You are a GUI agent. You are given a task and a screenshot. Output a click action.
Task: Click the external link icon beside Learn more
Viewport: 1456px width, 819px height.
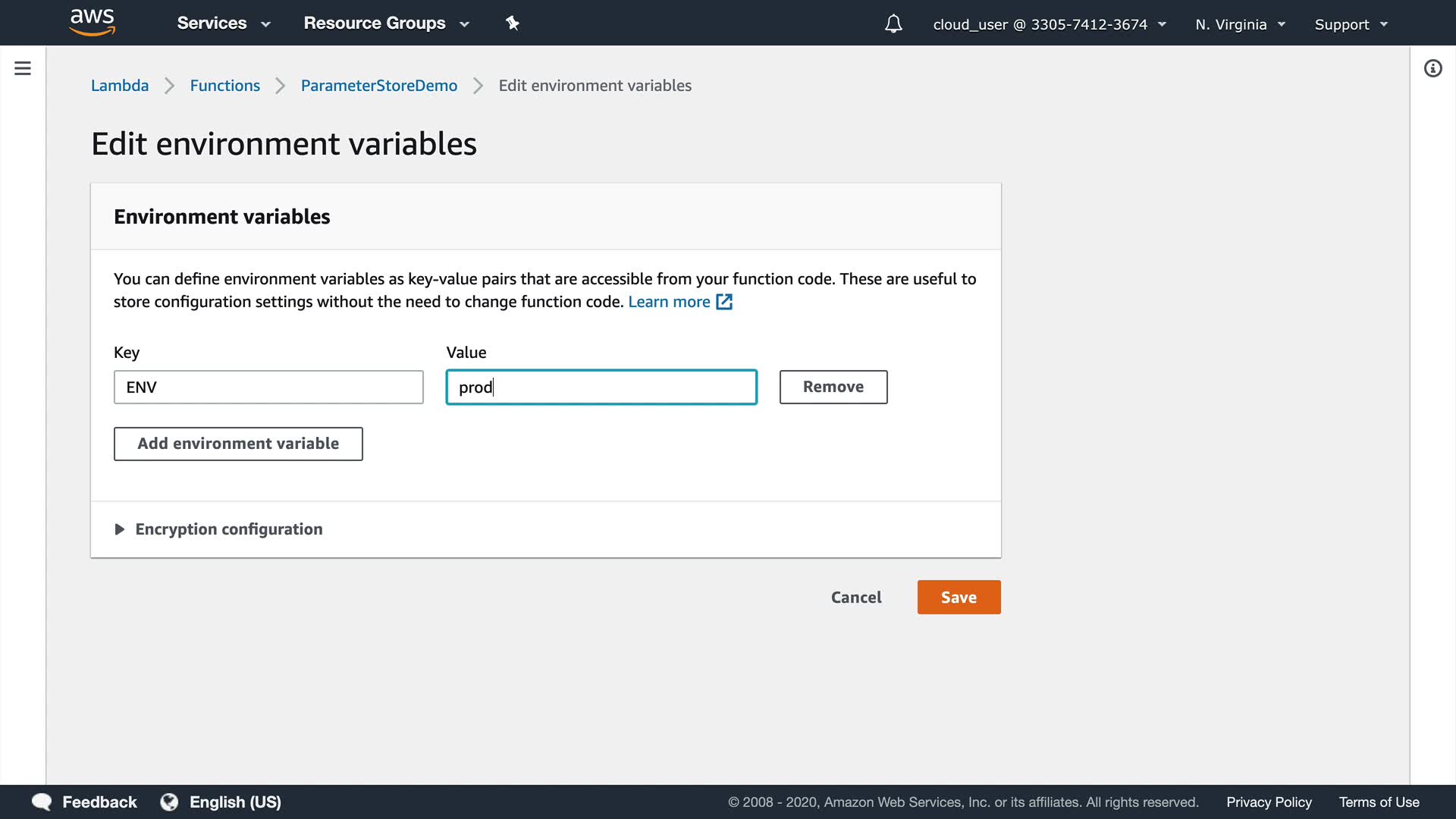coord(724,302)
